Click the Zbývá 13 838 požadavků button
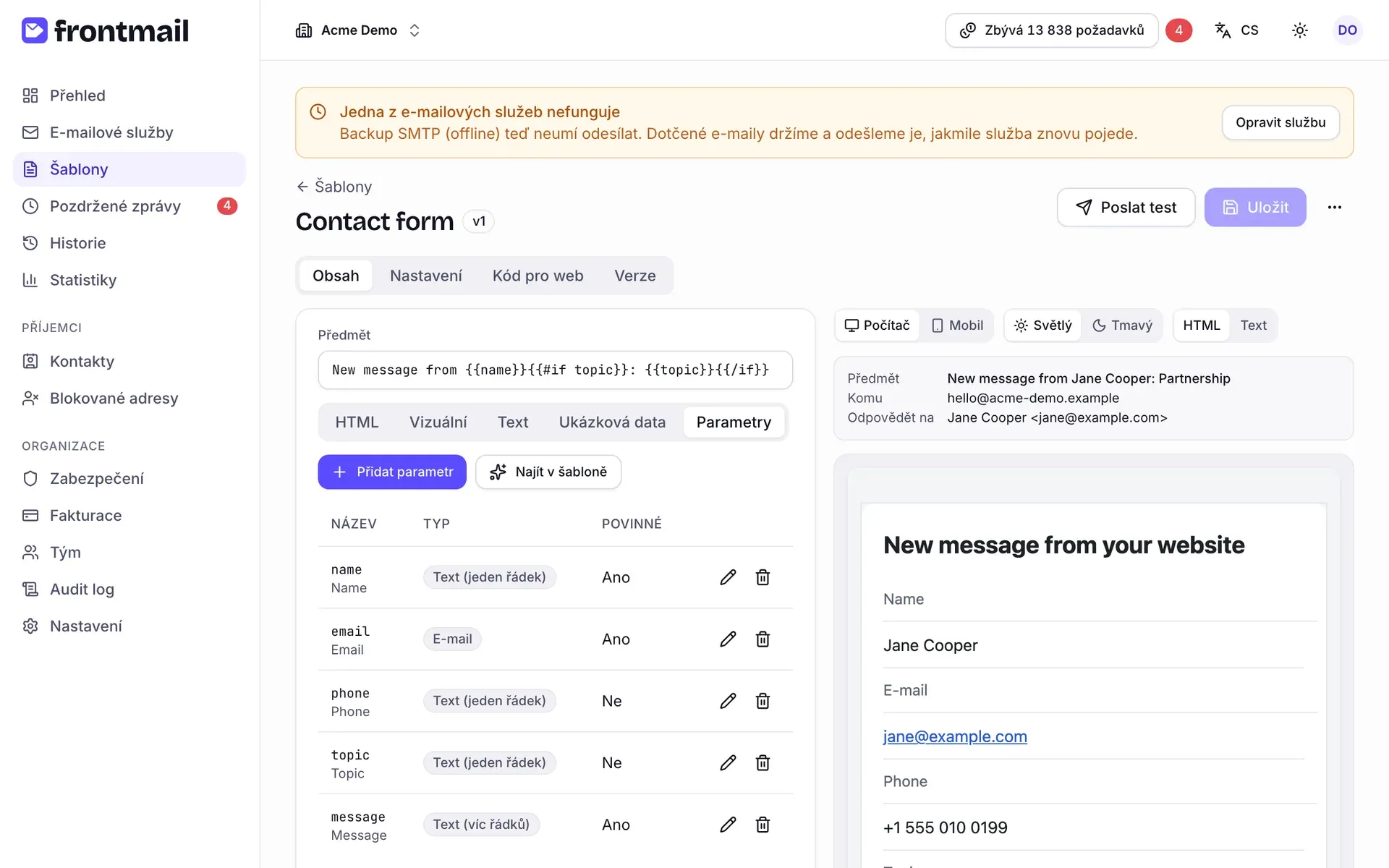Screen dimensions: 1389x868 (x=1052, y=30)
